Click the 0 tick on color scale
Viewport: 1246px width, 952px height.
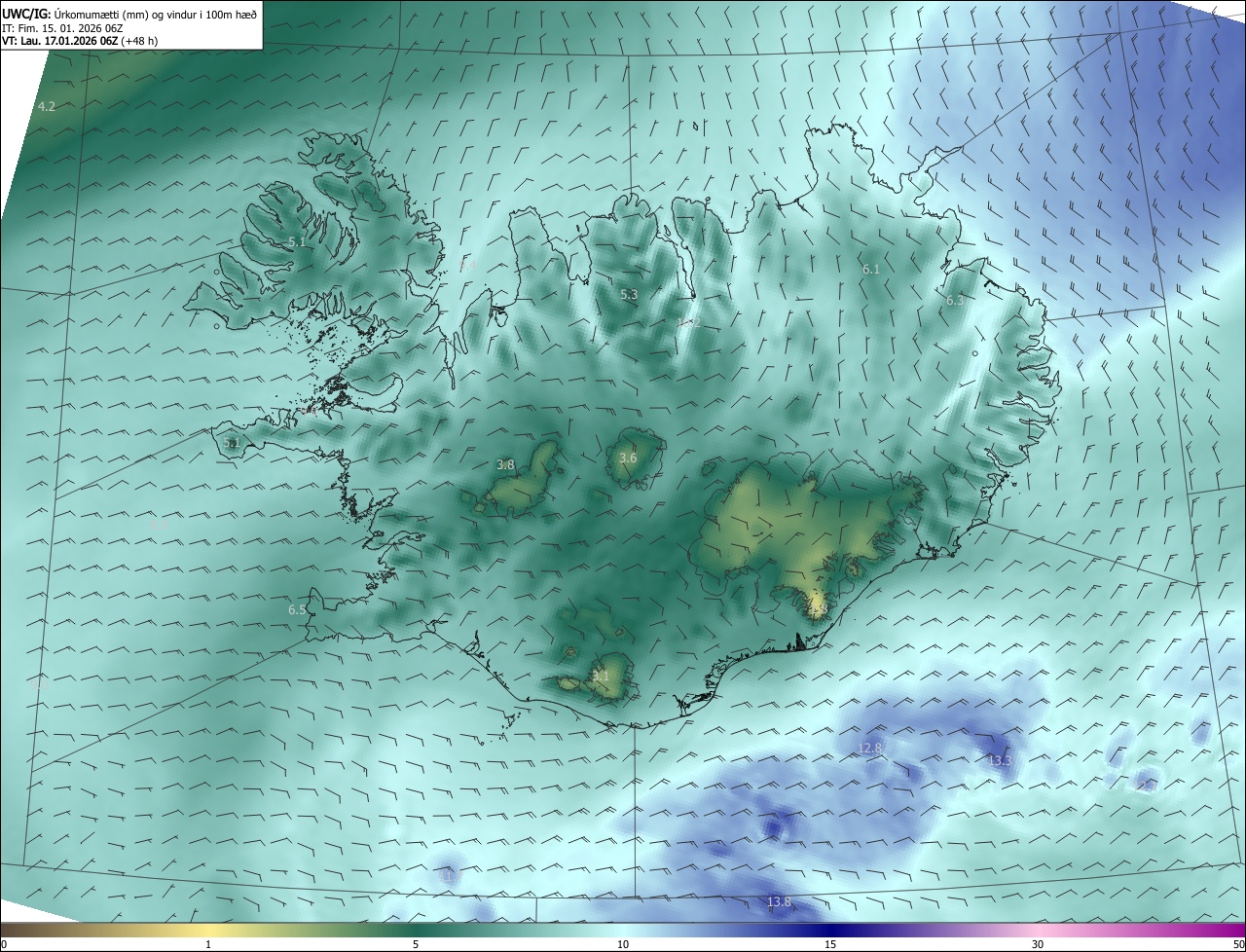point(4,944)
